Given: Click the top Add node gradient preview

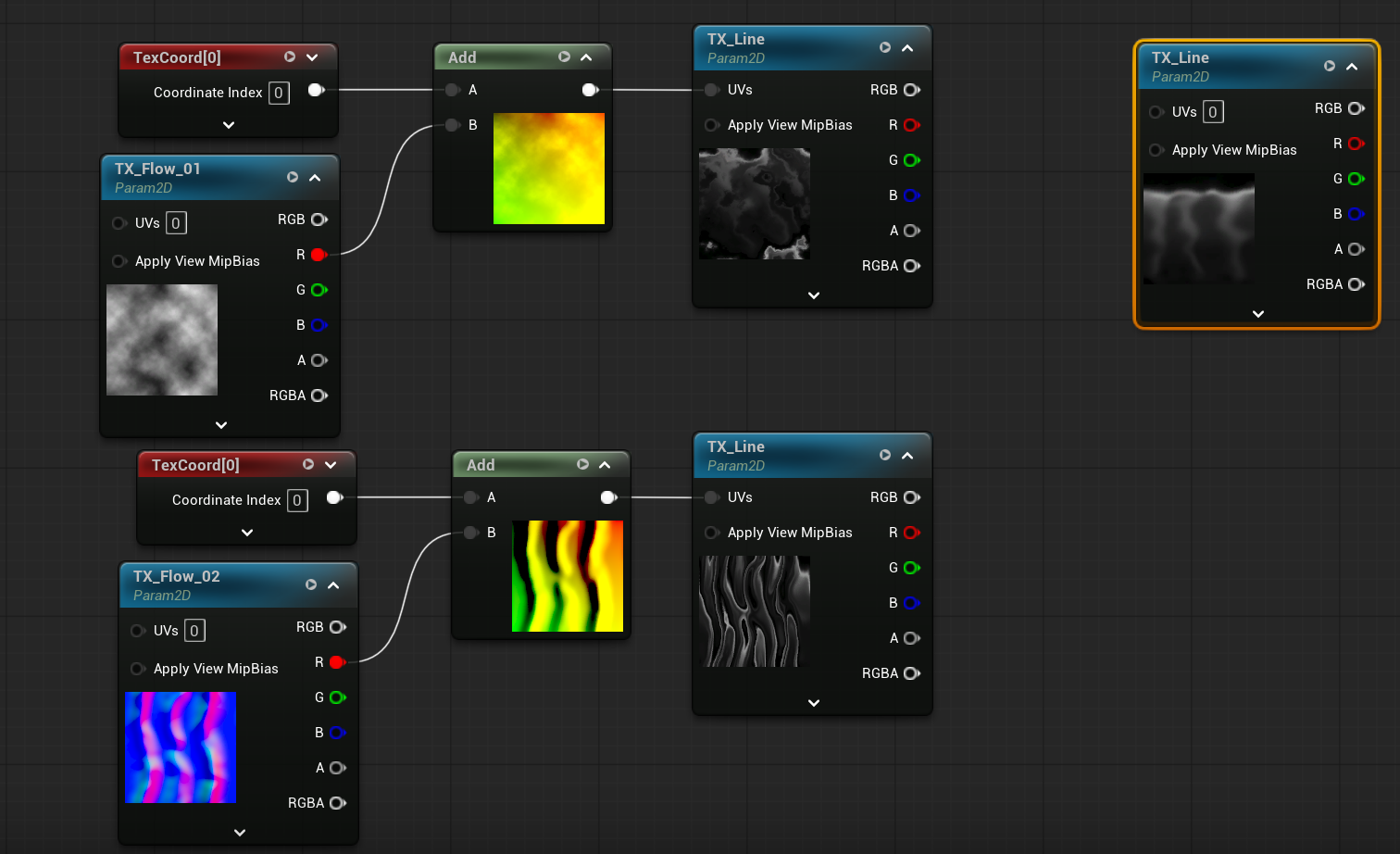Looking at the screenshot, I should click(x=549, y=169).
